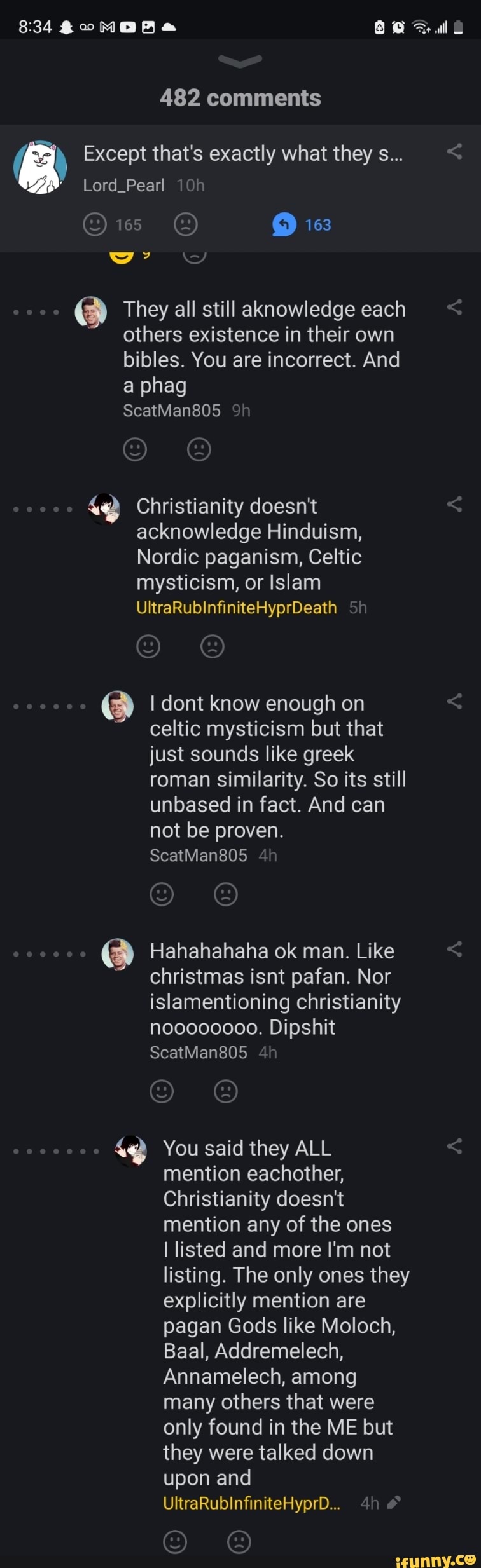
Task: Share UltraRubInfiniteHyprDeath's comment about Hinduism
Action: coord(454,503)
